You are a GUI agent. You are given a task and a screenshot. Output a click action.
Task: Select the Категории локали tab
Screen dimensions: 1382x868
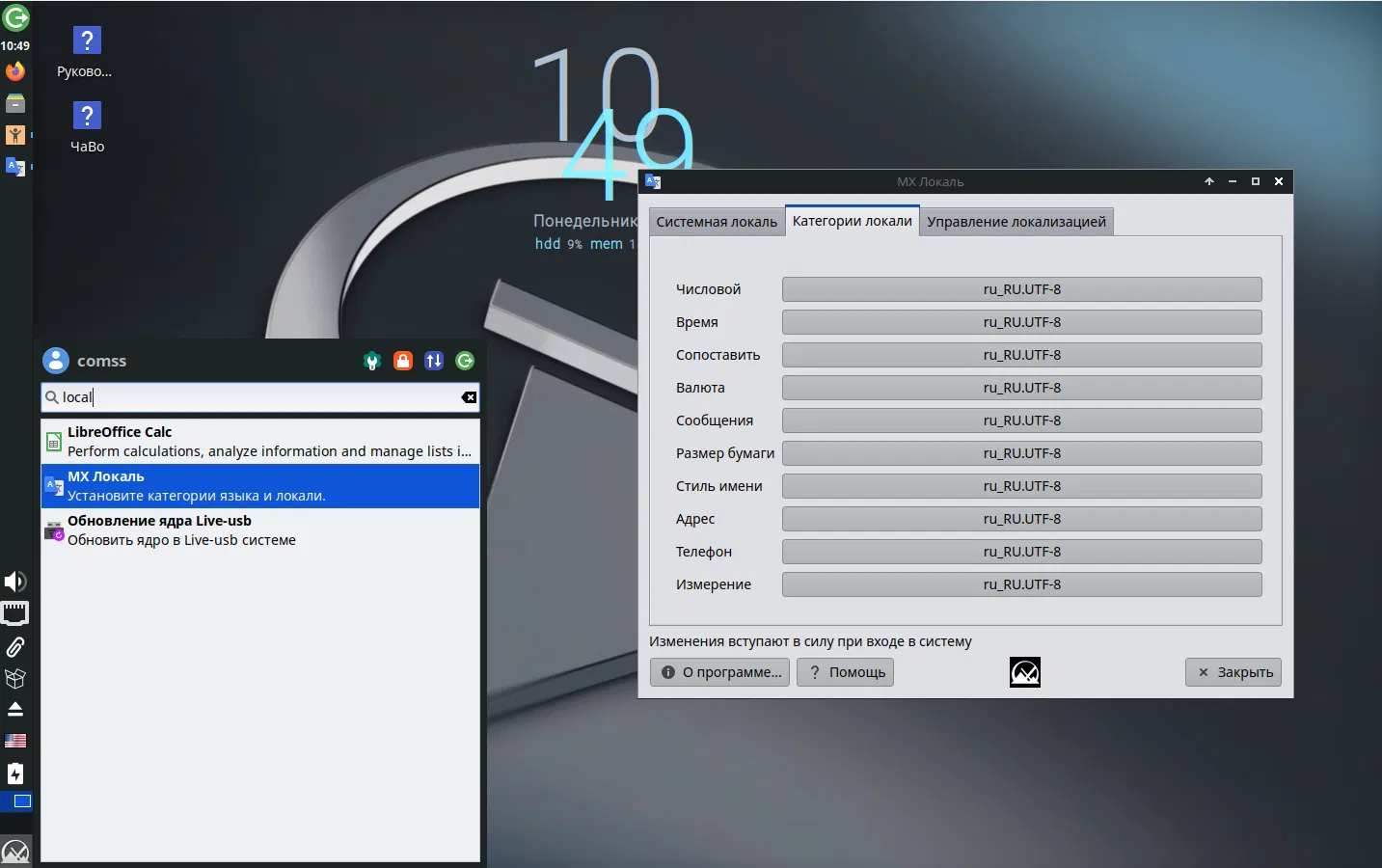point(853,221)
